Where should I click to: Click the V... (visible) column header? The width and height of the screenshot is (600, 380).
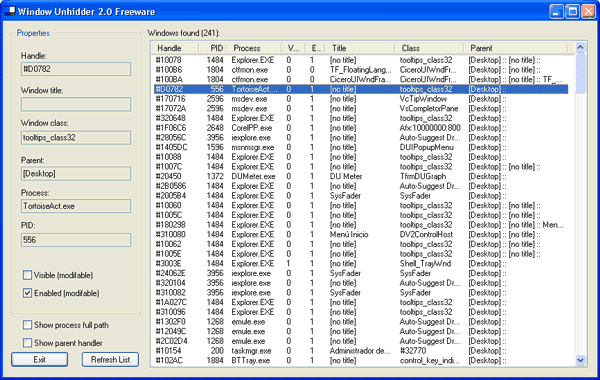point(293,48)
